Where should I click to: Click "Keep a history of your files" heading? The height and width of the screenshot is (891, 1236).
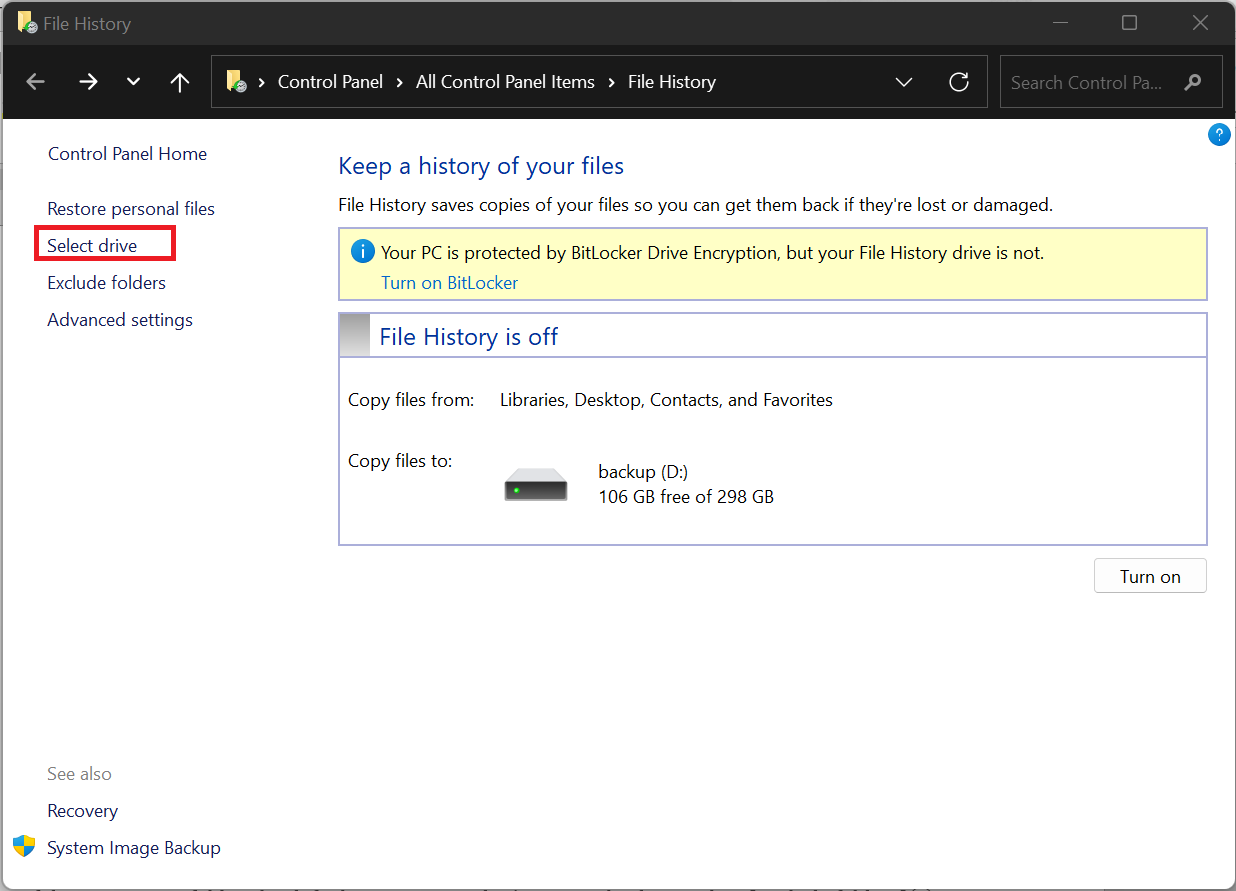(x=481, y=166)
